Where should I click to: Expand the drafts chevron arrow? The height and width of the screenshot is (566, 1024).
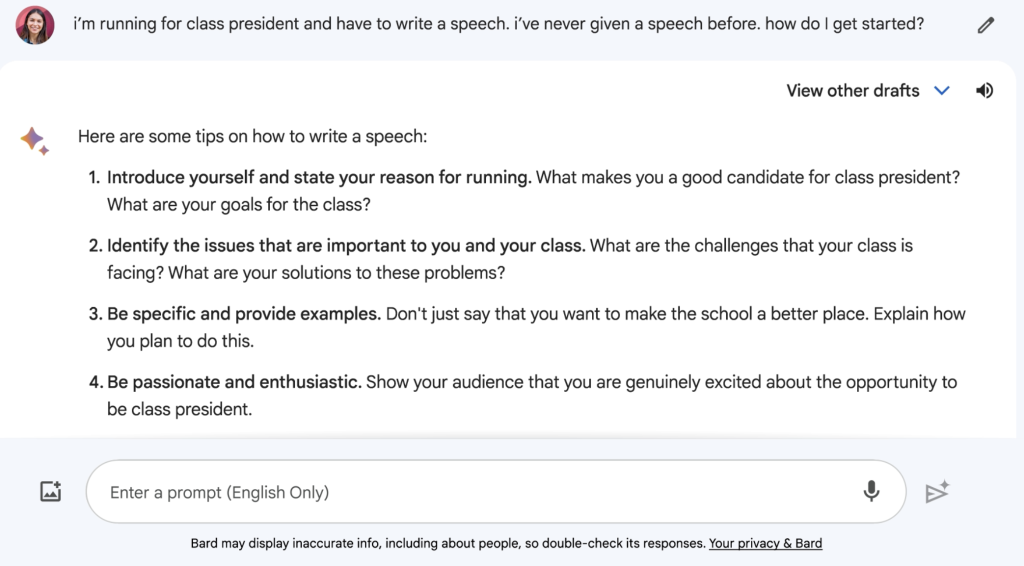click(x=941, y=91)
